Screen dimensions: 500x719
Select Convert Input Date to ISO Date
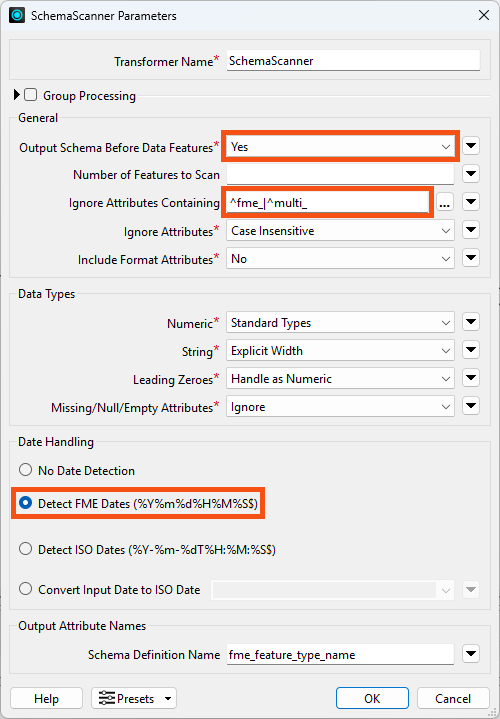[26, 589]
